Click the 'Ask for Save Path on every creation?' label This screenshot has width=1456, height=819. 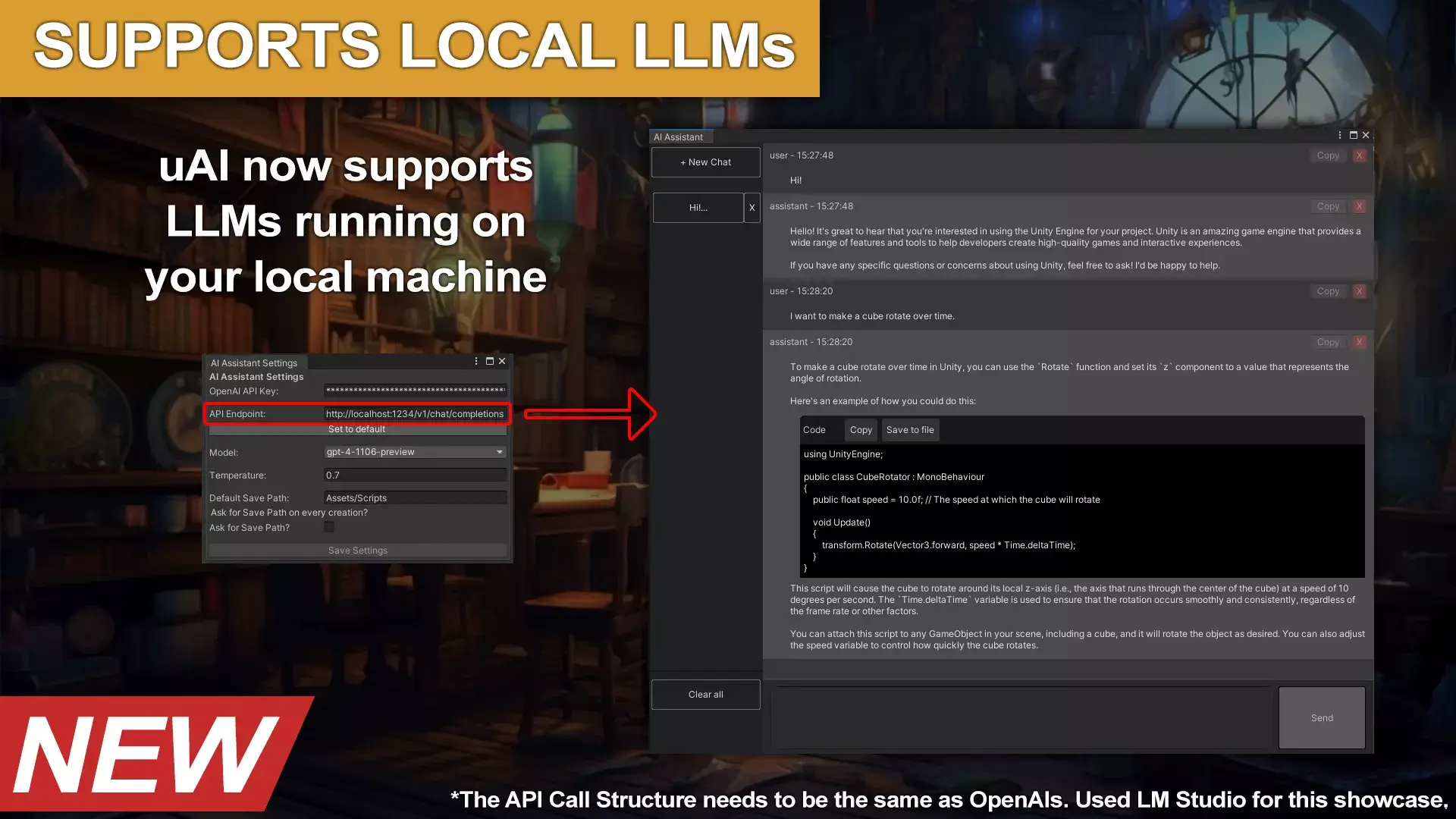click(289, 513)
